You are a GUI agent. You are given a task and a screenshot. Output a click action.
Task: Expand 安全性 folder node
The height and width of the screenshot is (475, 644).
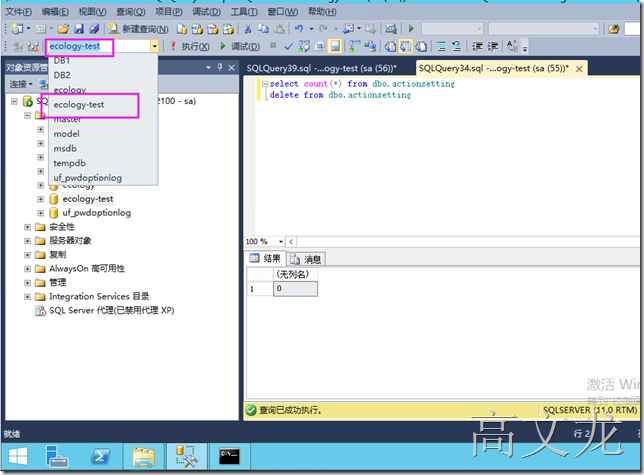[x=27, y=227]
